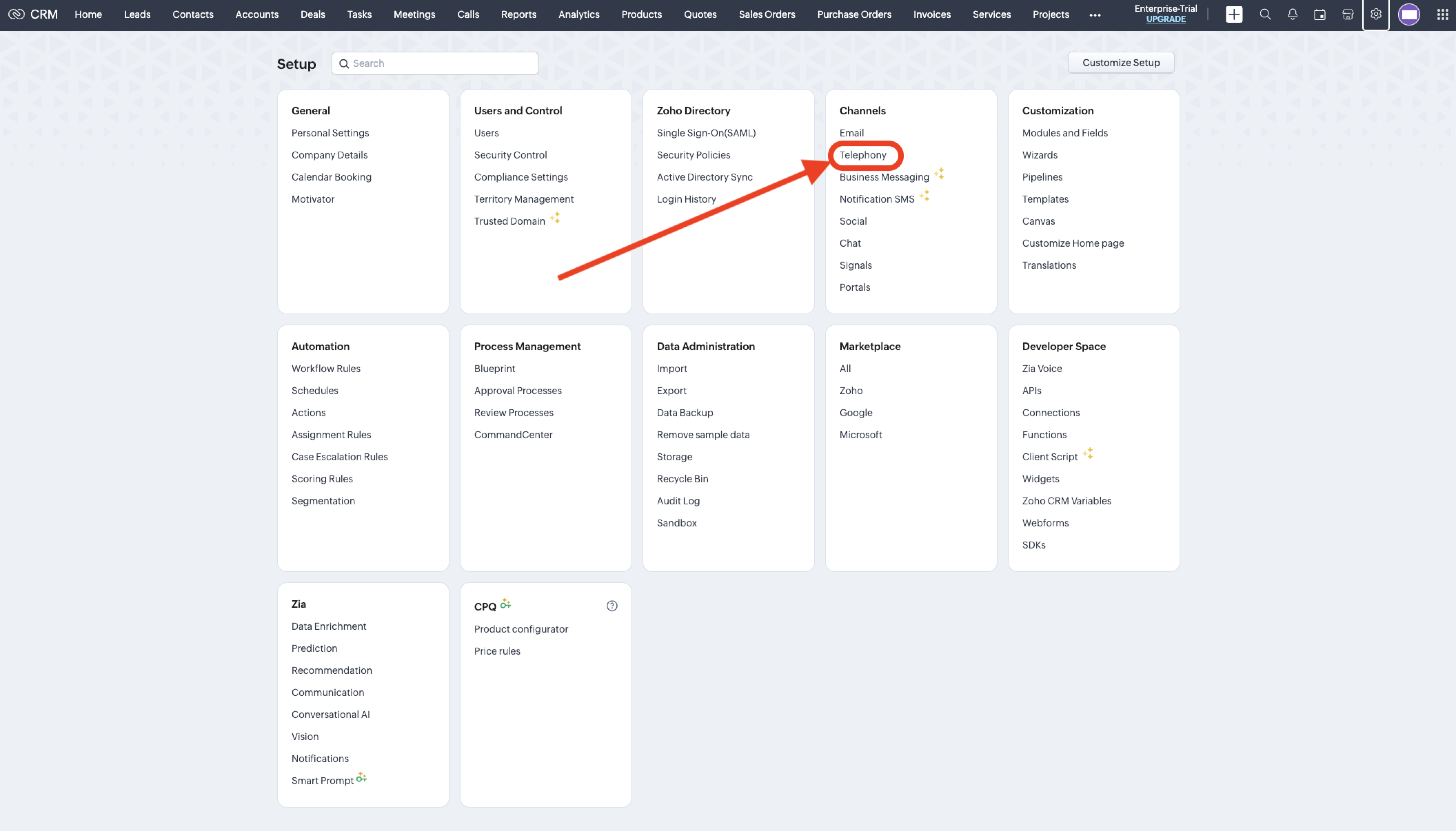Image resolution: width=1456 pixels, height=831 pixels.
Task: Open Product configurator
Action: click(521, 628)
